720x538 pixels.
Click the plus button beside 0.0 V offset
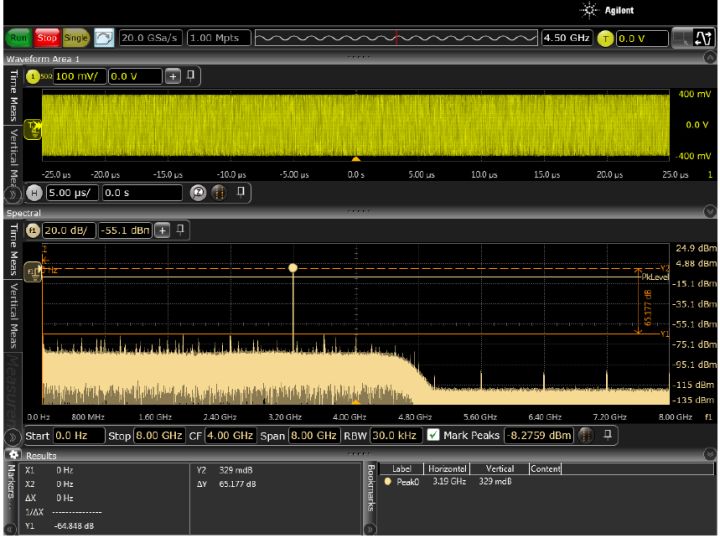(x=171, y=76)
